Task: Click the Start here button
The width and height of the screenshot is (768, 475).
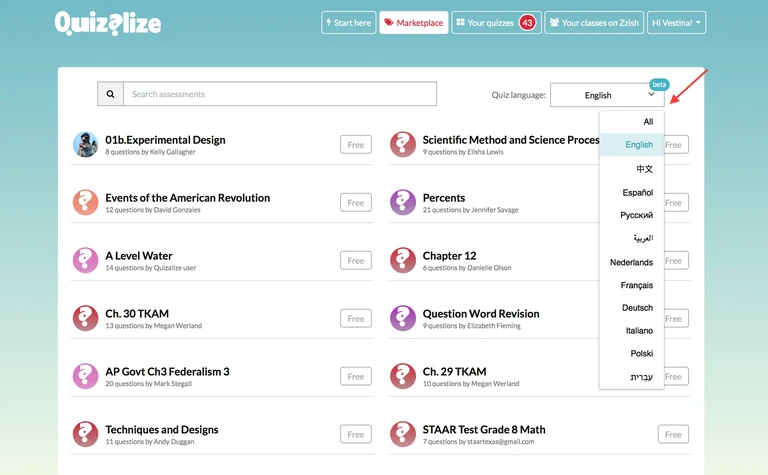Action: pyautogui.click(x=348, y=23)
